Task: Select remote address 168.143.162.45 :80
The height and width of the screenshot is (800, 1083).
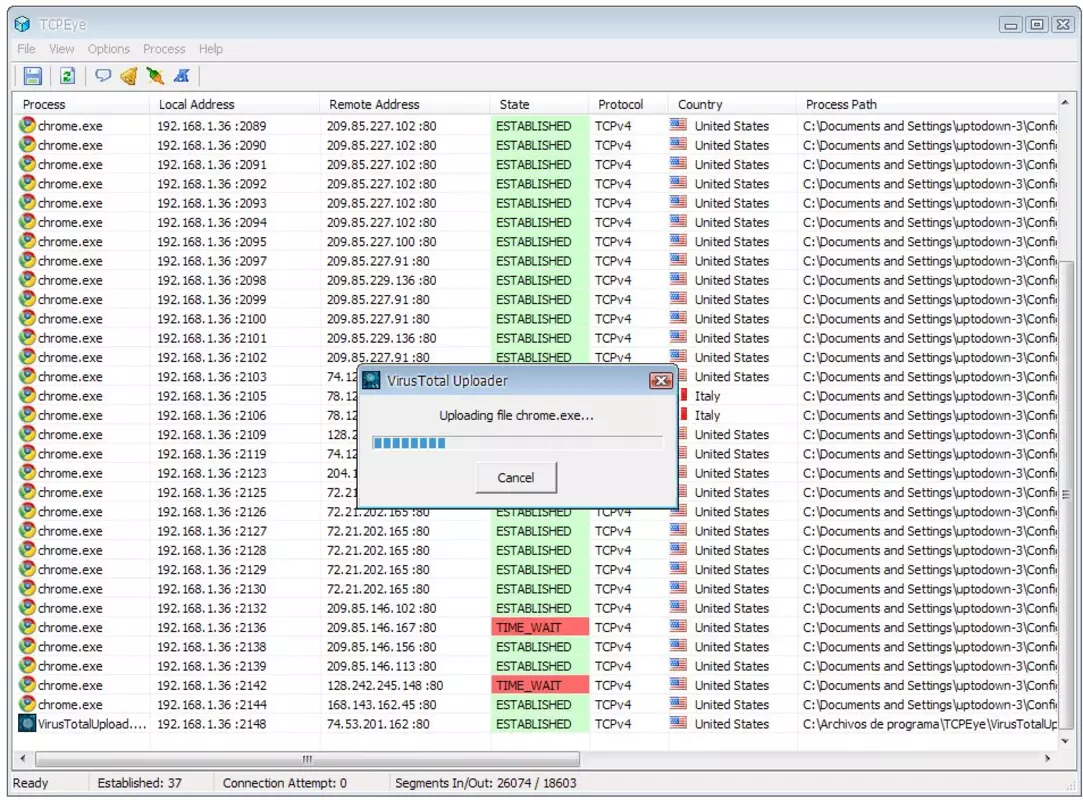Action: coord(381,705)
